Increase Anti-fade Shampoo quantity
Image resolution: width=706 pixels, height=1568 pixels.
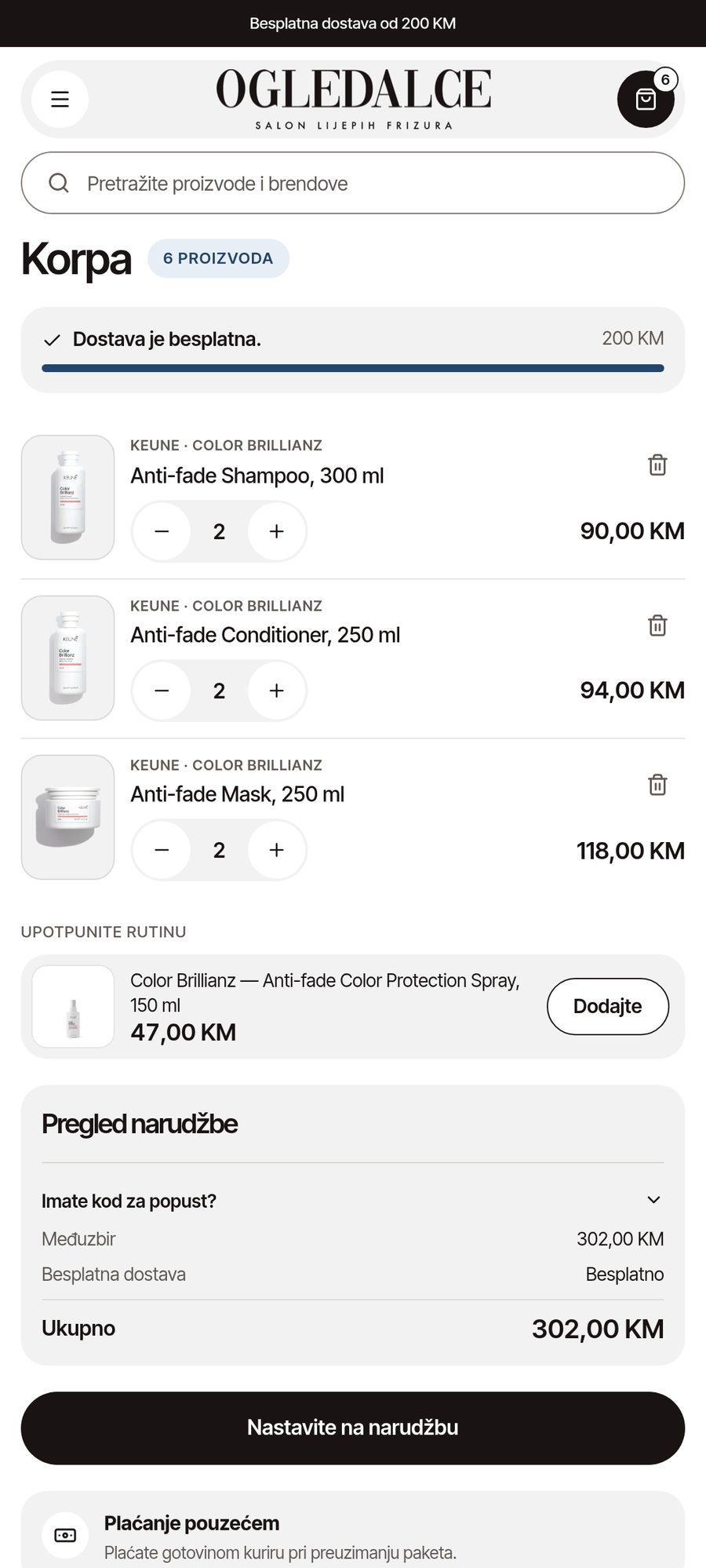(276, 531)
